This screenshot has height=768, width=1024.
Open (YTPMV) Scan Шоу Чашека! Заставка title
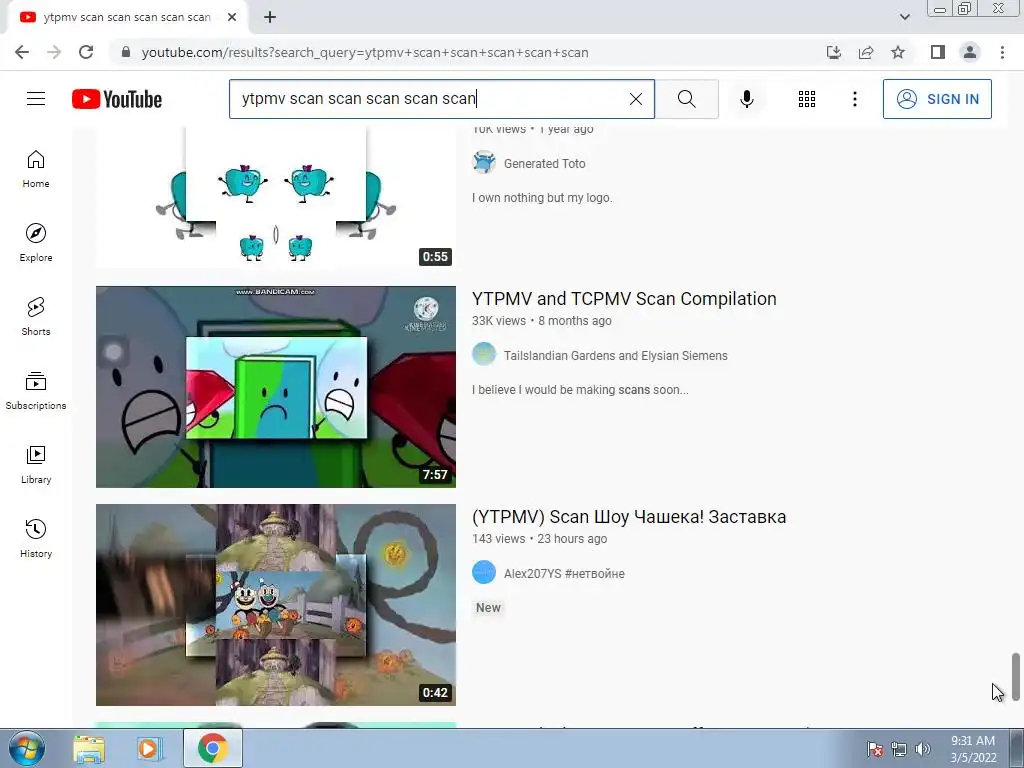click(x=629, y=517)
